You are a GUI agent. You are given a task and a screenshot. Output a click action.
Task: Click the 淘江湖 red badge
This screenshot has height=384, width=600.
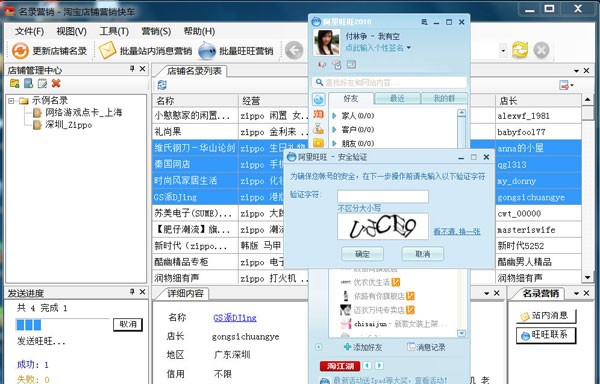pyautogui.click(x=340, y=366)
